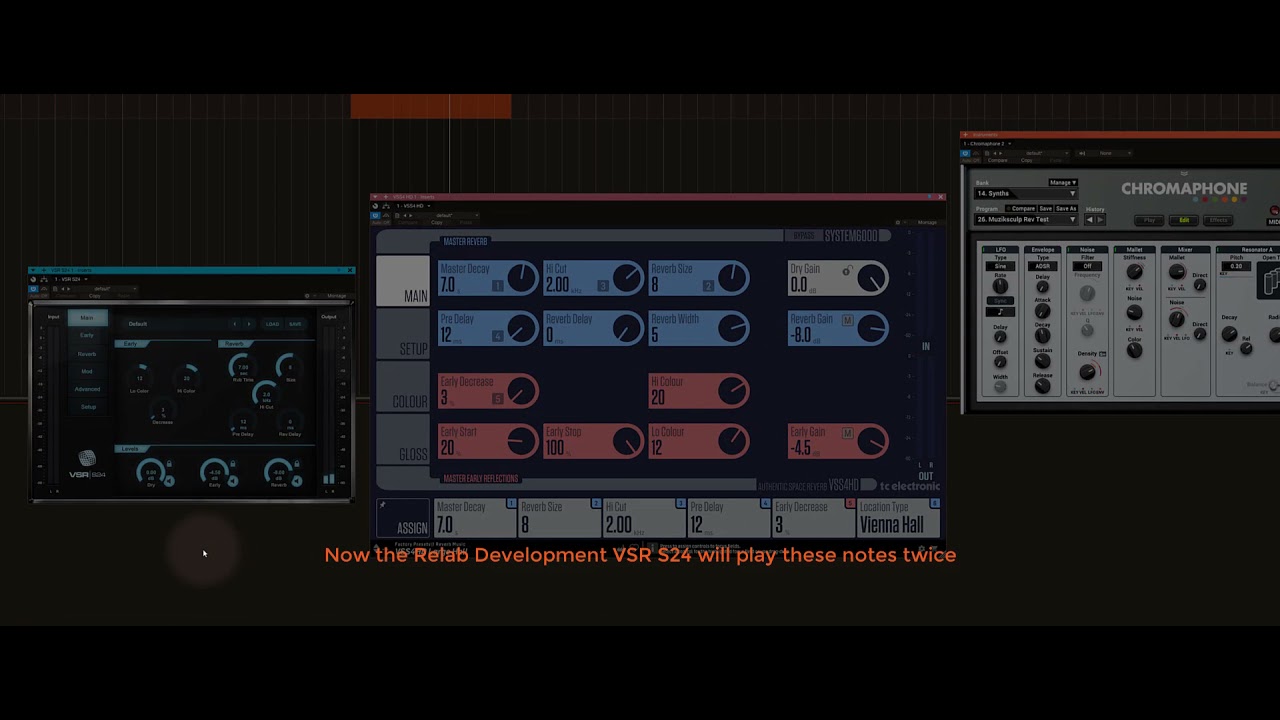Toggle BYPASS in VSS4 HD plugin
The width and height of the screenshot is (1280, 720).
tap(802, 236)
